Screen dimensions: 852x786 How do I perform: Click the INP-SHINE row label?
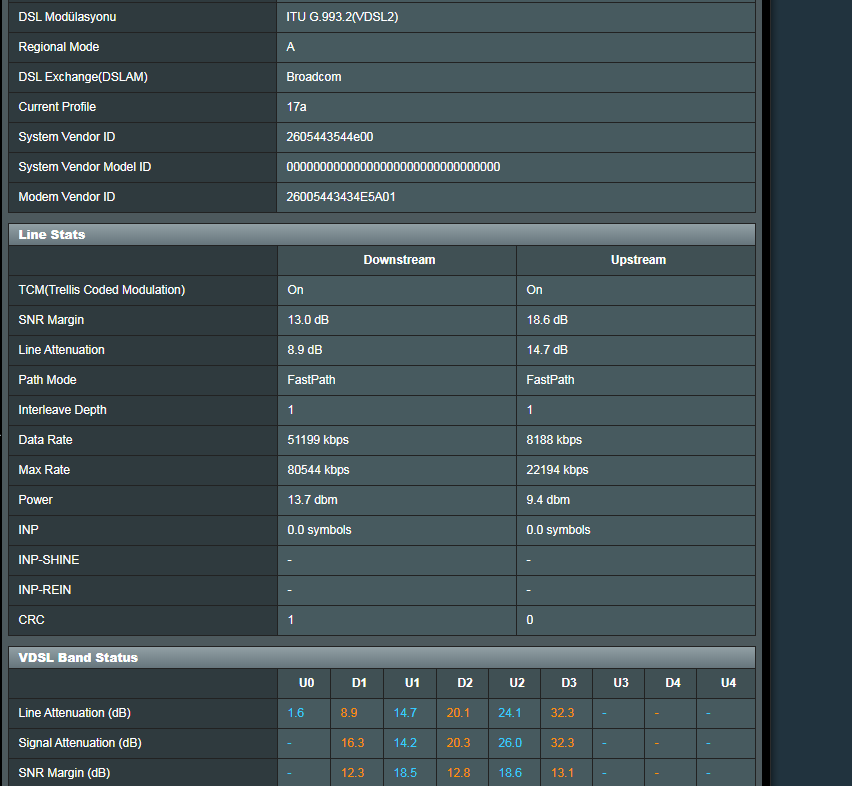(x=49, y=559)
